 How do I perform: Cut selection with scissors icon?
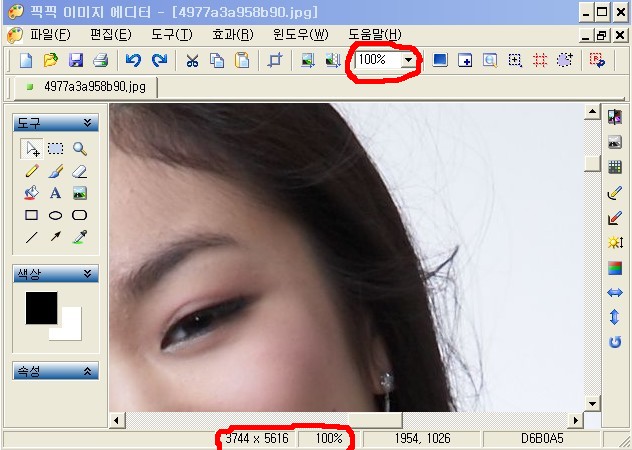192,61
